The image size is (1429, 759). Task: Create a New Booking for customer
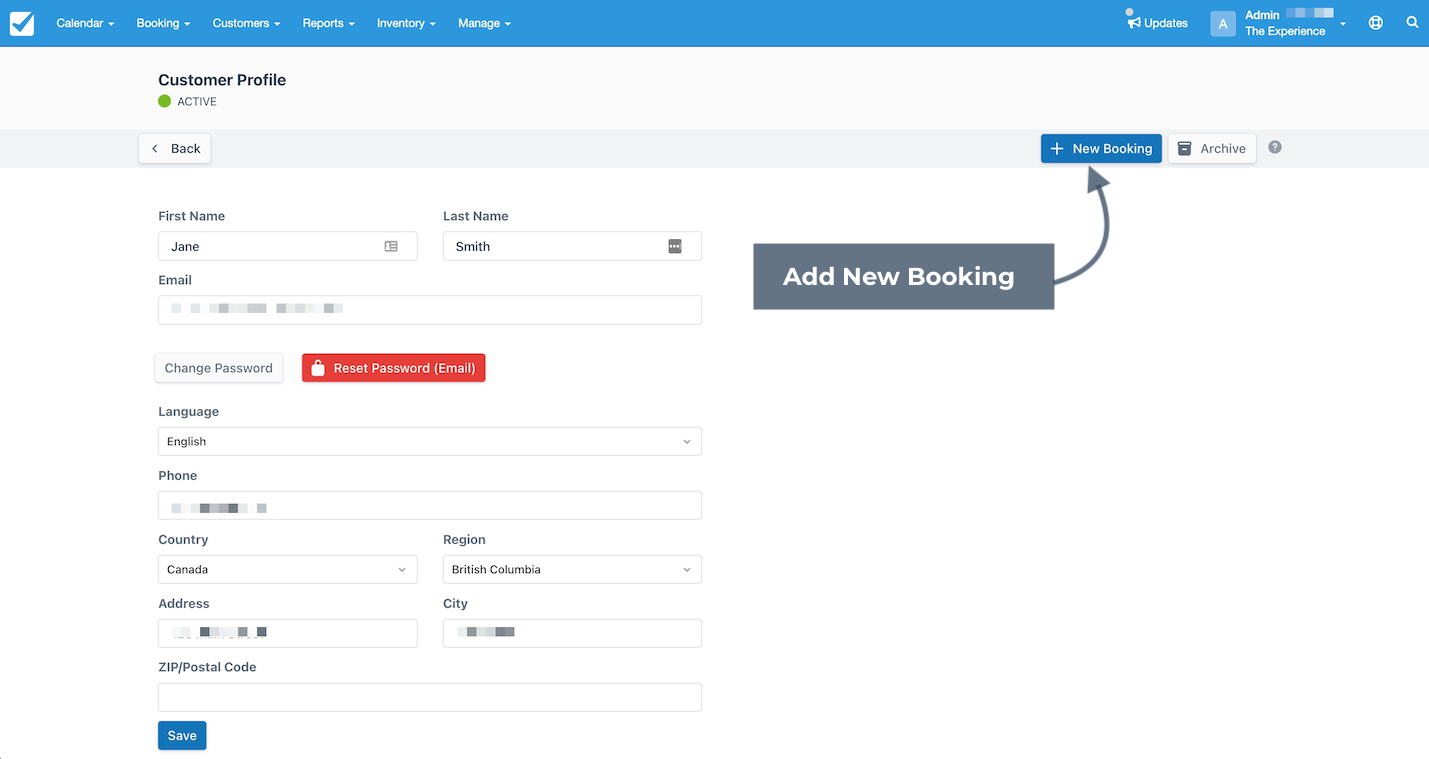(1101, 148)
